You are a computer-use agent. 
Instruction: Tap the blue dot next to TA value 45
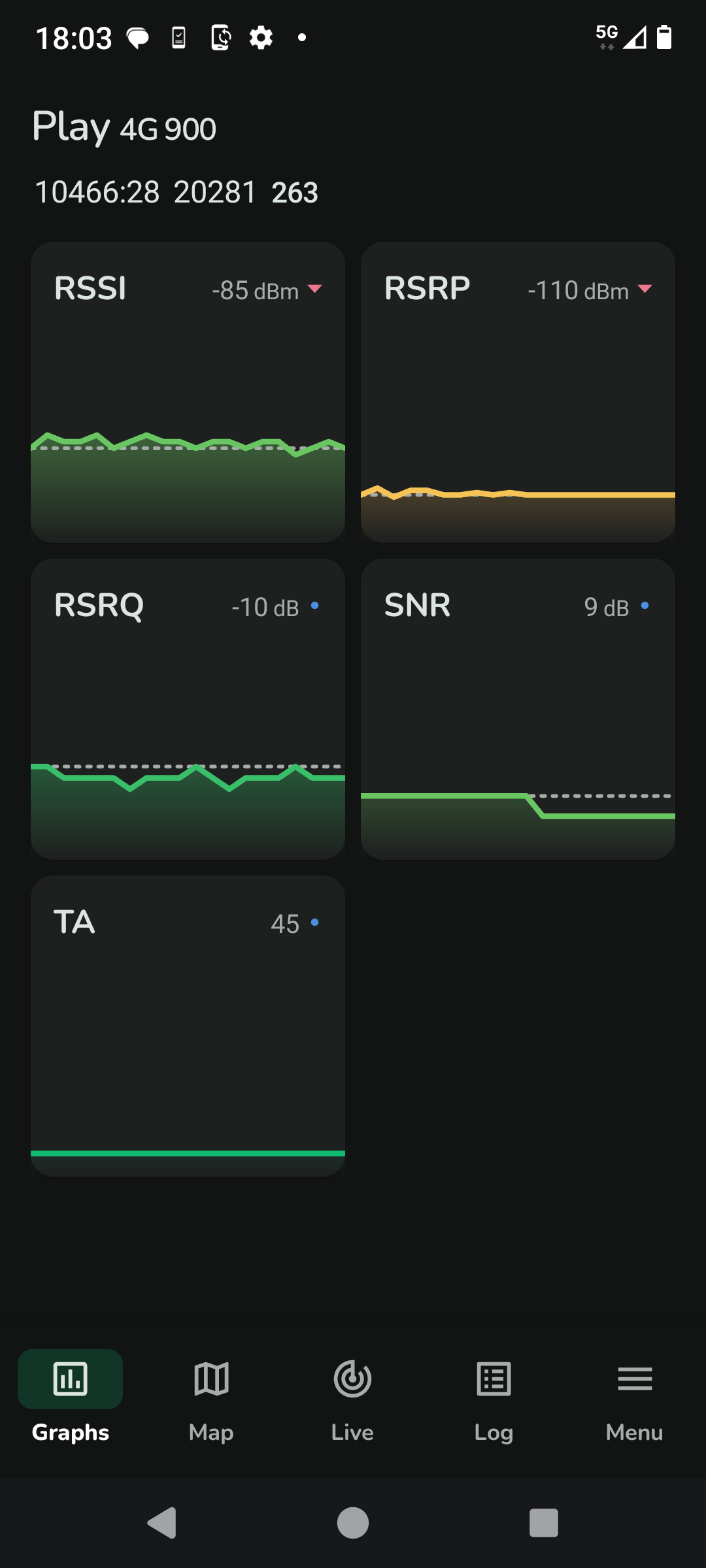point(315,923)
